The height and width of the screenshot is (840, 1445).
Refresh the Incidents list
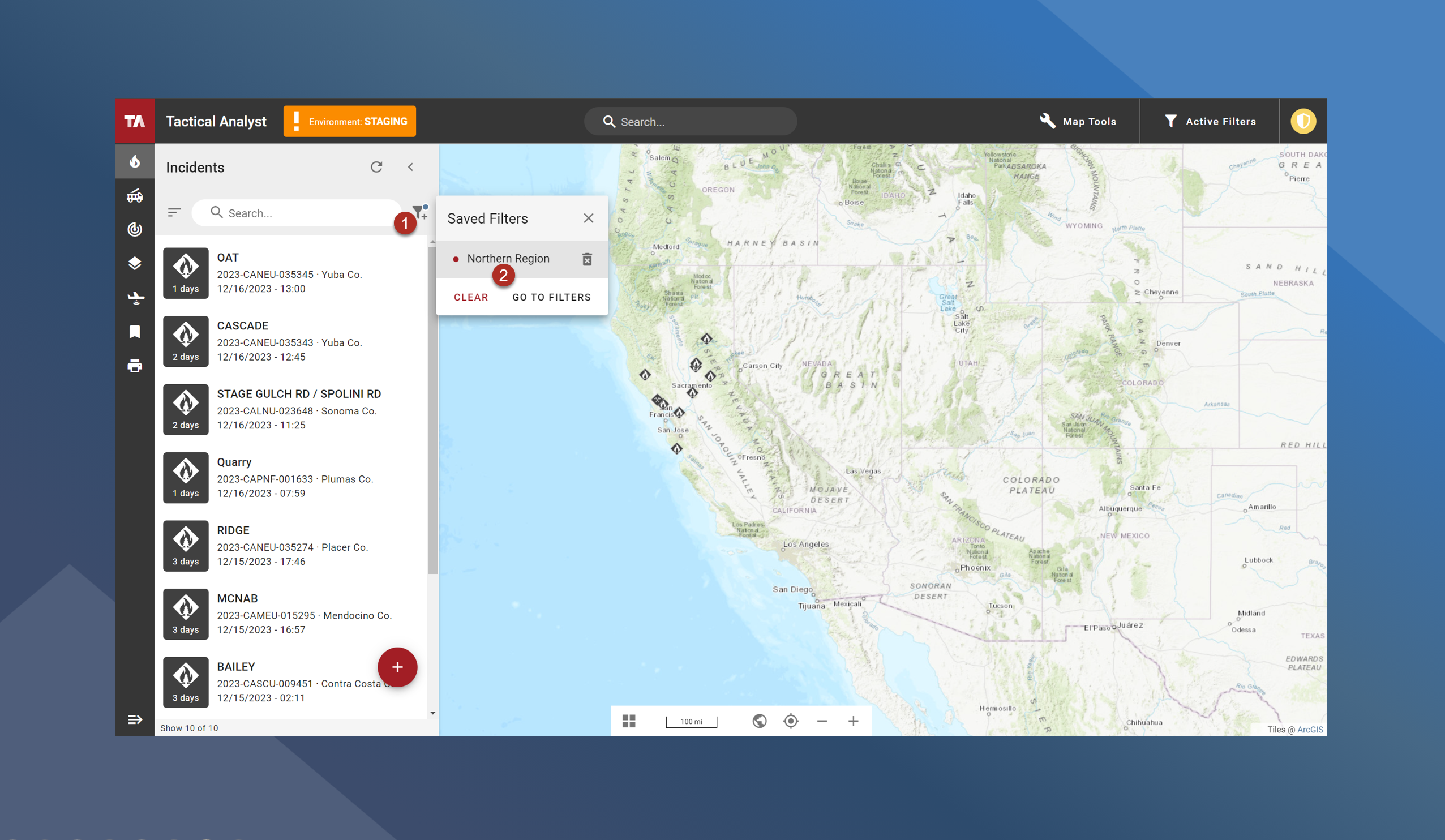pyautogui.click(x=376, y=167)
